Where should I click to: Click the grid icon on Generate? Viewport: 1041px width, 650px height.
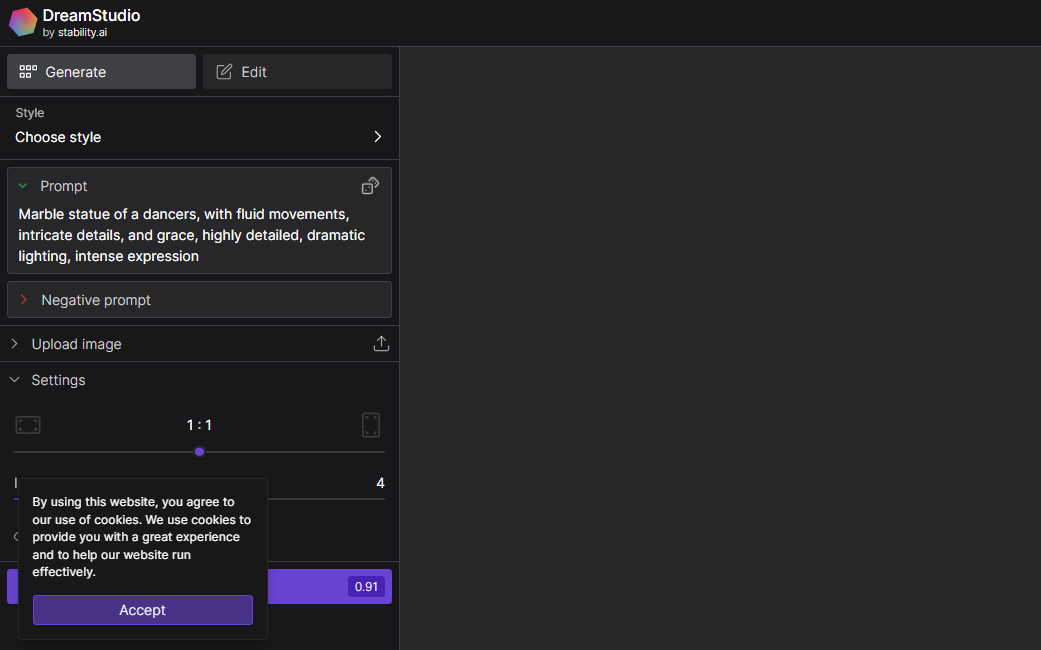(28, 72)
